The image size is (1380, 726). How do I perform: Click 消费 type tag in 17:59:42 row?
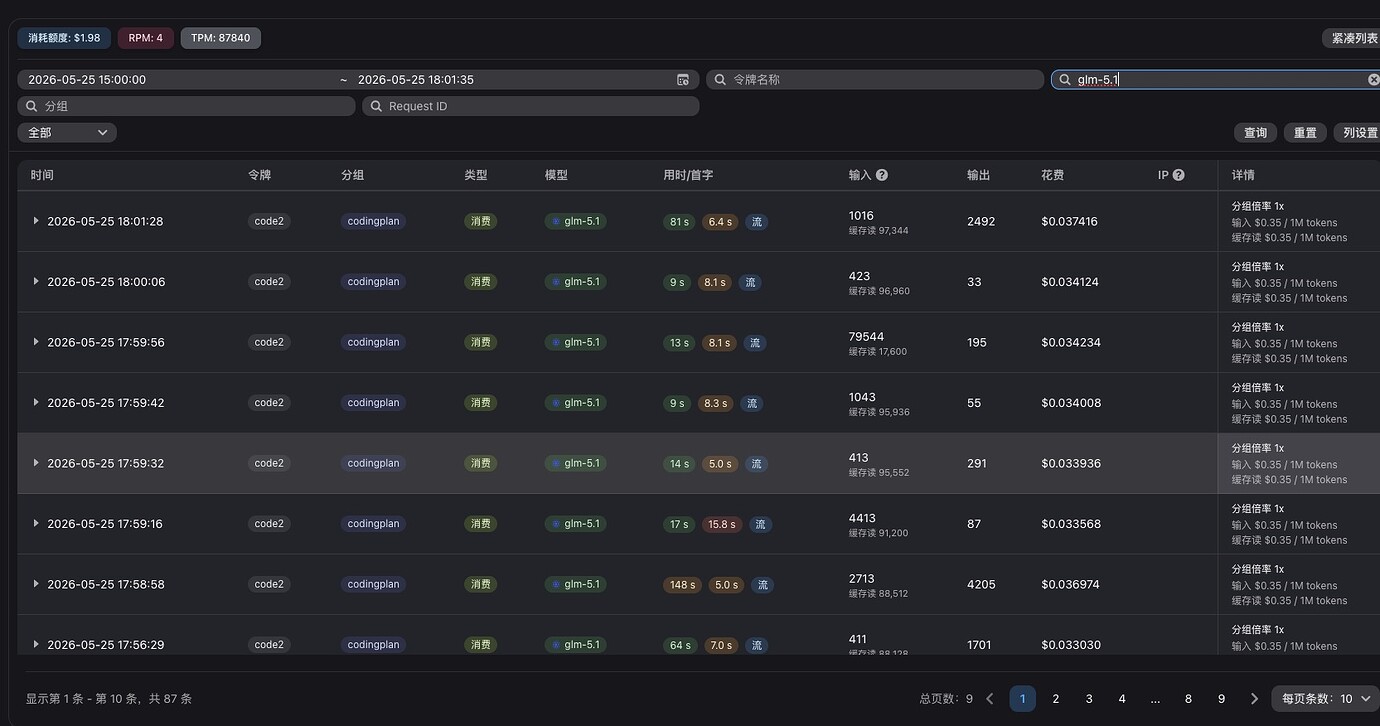pyautogui.click(x=481, y=403)
